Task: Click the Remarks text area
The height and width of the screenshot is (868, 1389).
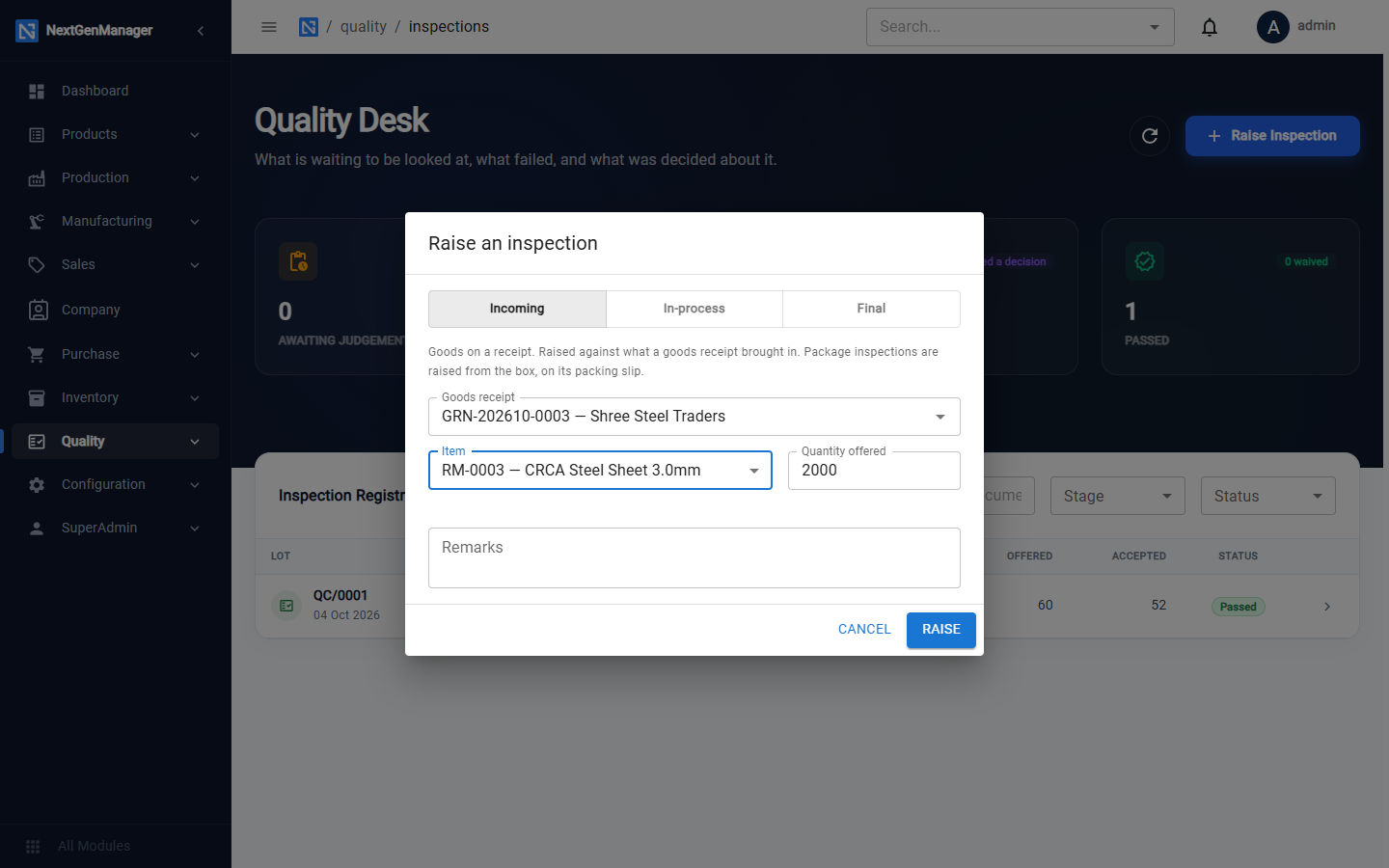Action: coord(694,557)
